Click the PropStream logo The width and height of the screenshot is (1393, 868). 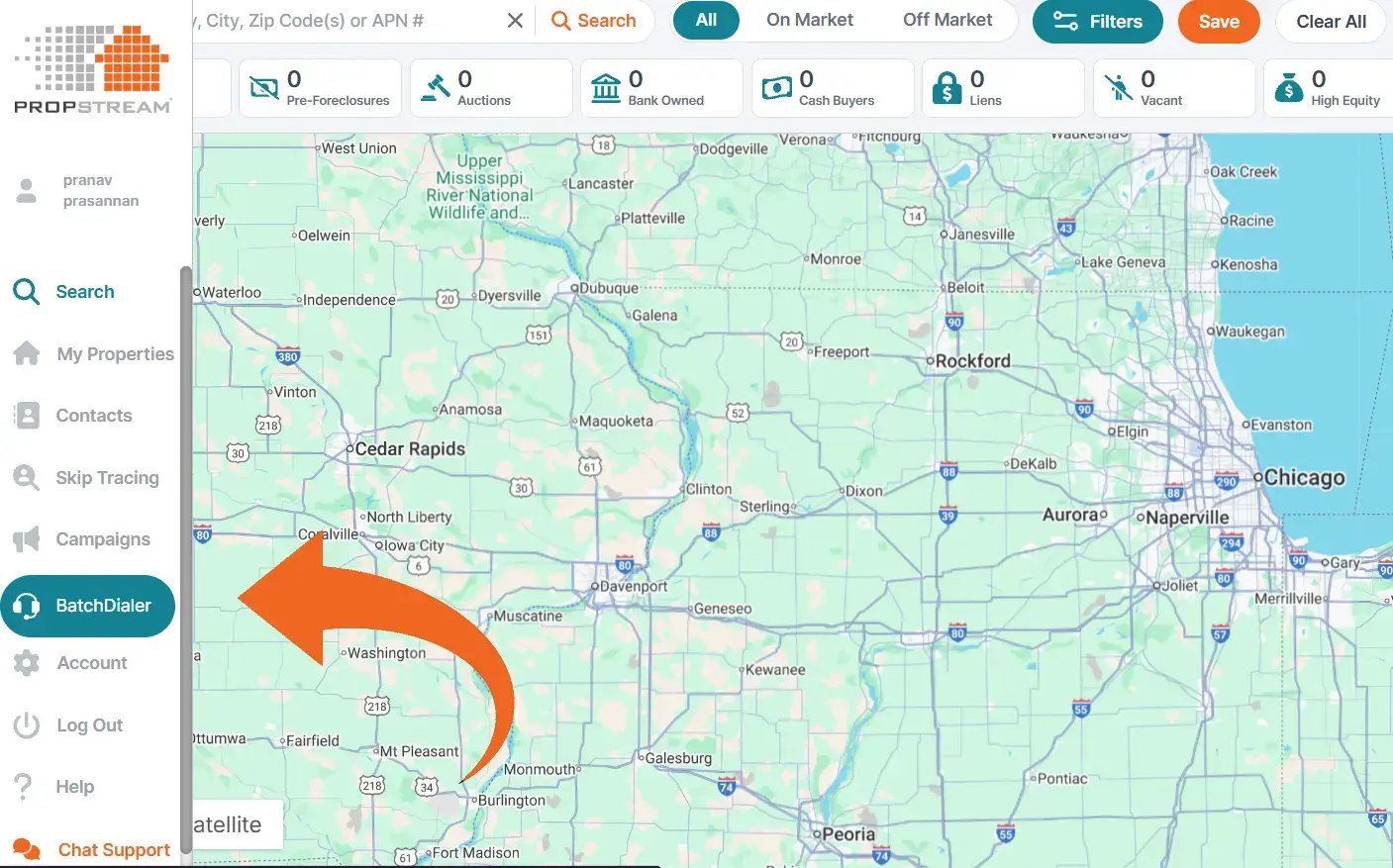click(93, 68)
